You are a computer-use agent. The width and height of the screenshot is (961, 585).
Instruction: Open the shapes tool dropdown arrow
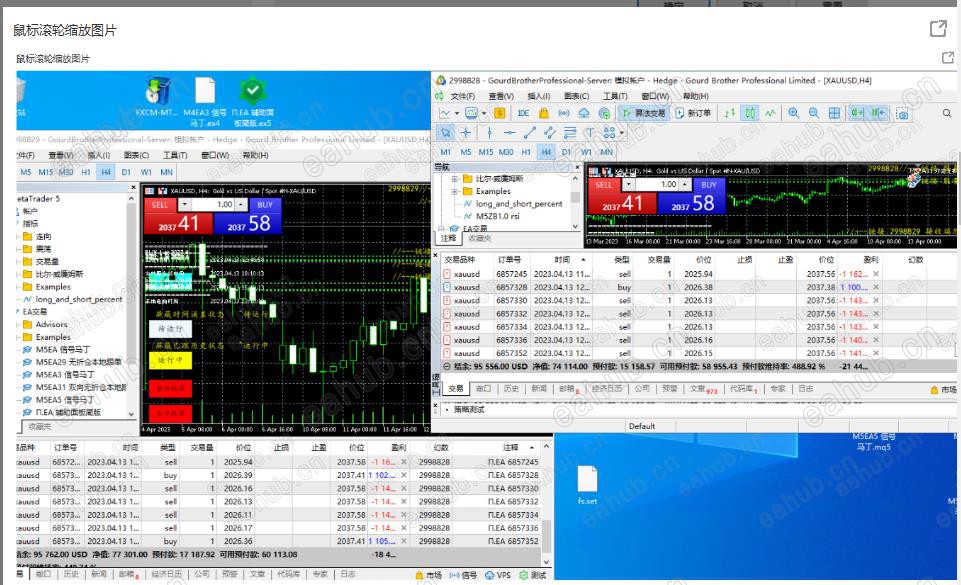[621, 132]
